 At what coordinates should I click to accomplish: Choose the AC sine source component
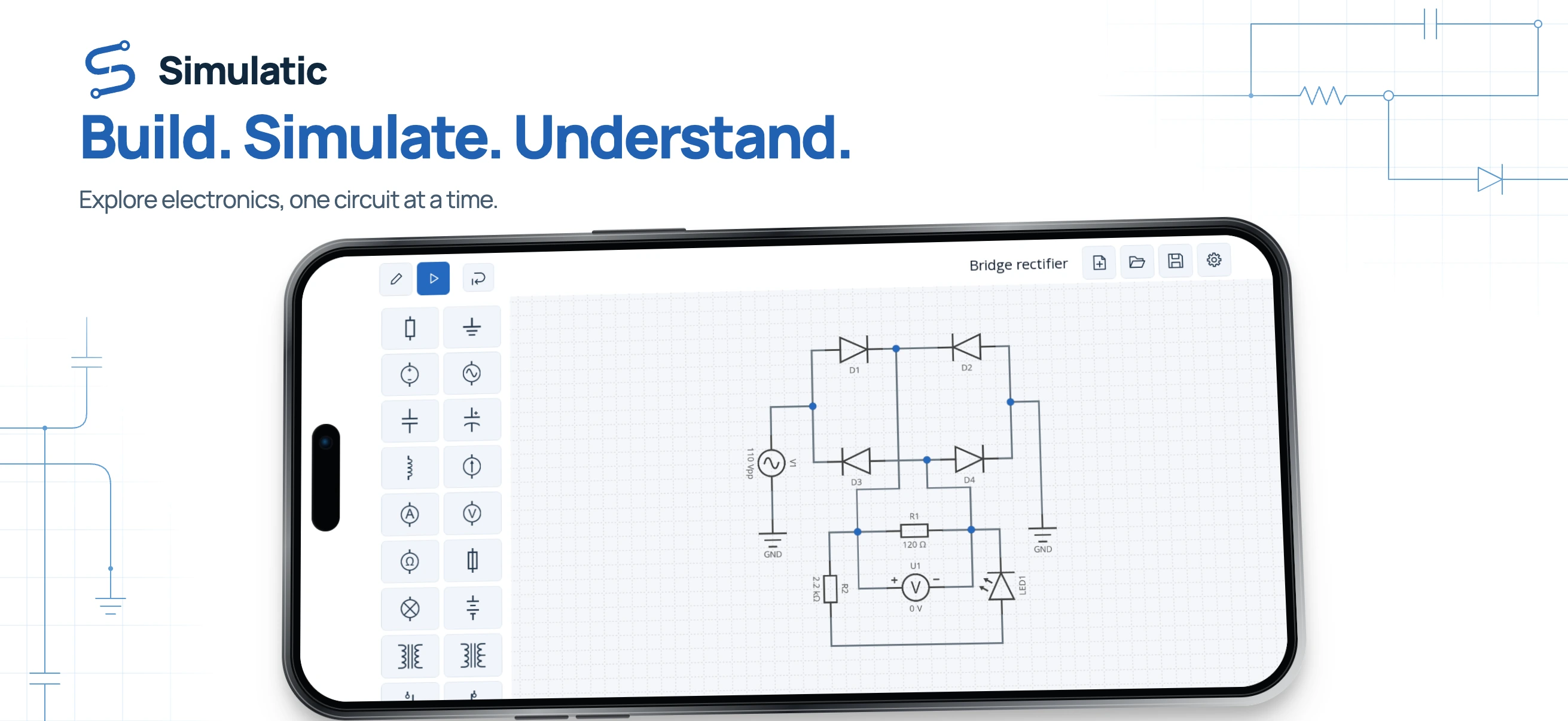[x=472, y=373]
